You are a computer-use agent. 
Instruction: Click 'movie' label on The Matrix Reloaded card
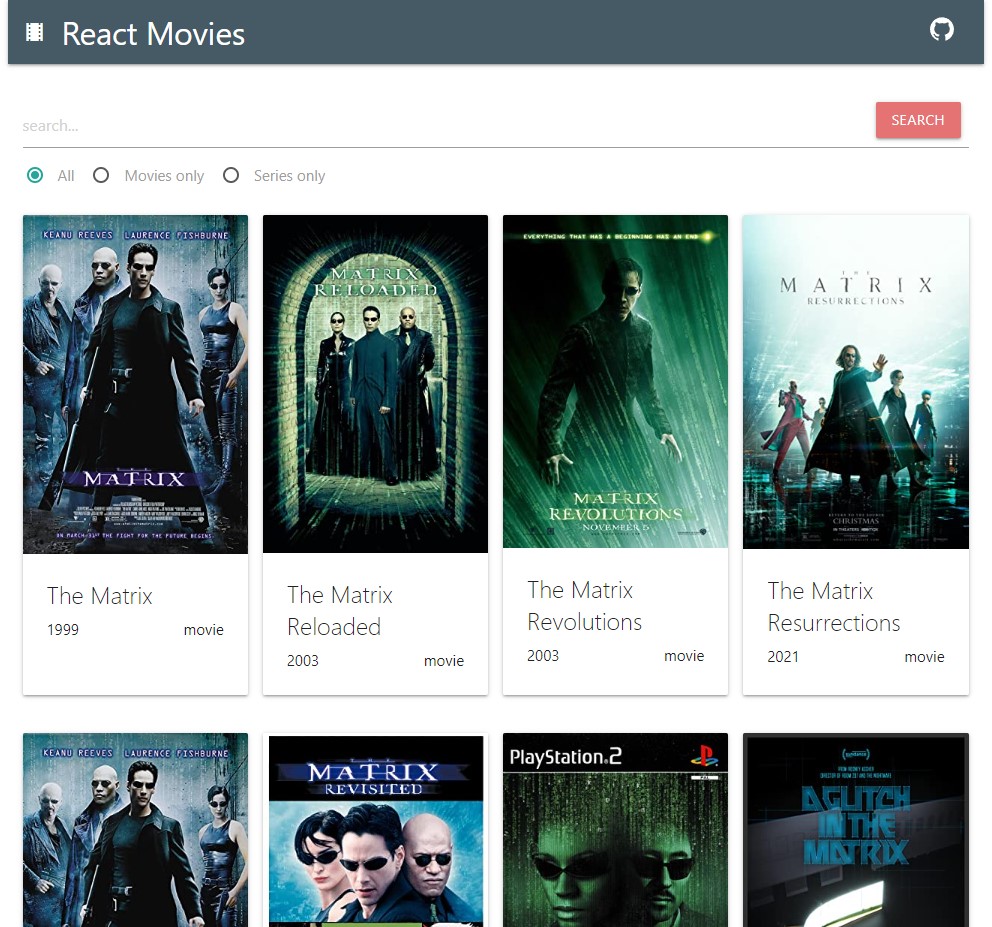coord(443,661)
